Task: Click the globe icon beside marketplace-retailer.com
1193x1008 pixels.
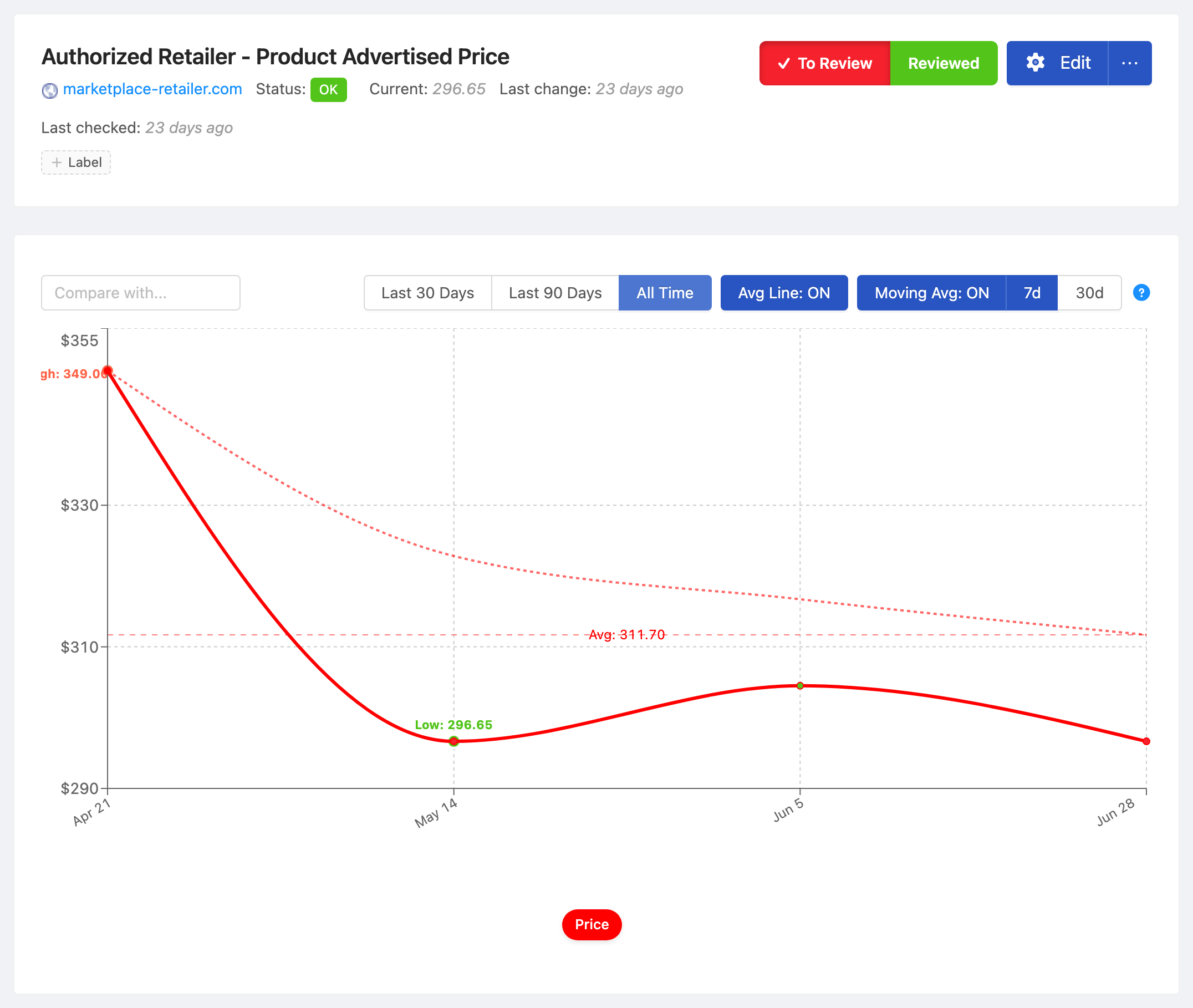Action: (50, 90)
